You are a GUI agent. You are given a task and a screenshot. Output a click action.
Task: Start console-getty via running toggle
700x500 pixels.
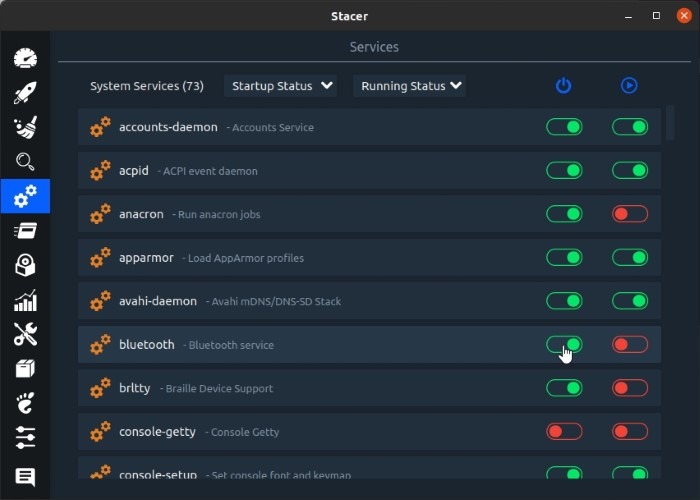click(630, 432)
